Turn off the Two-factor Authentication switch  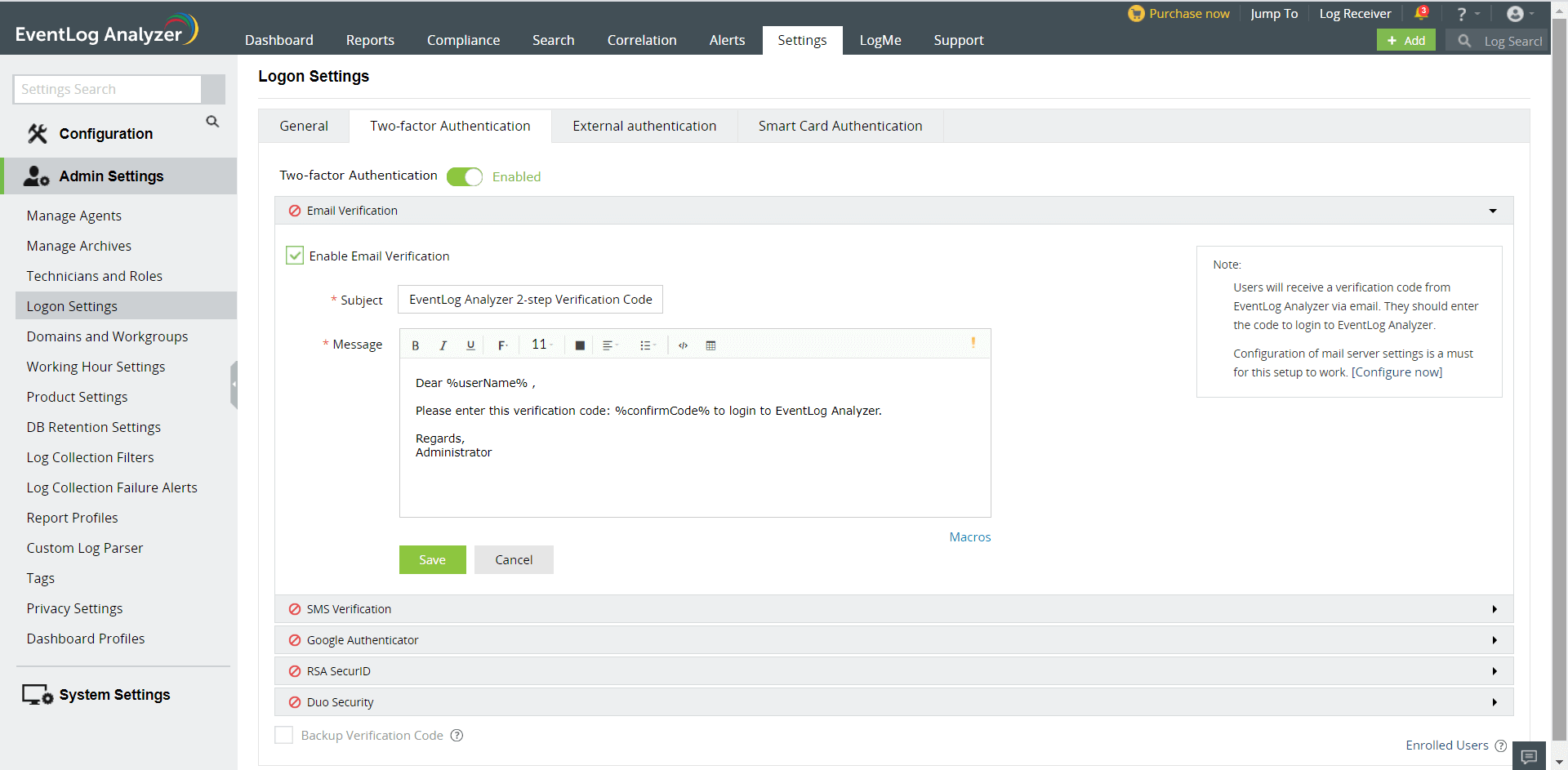click(465, 176)
